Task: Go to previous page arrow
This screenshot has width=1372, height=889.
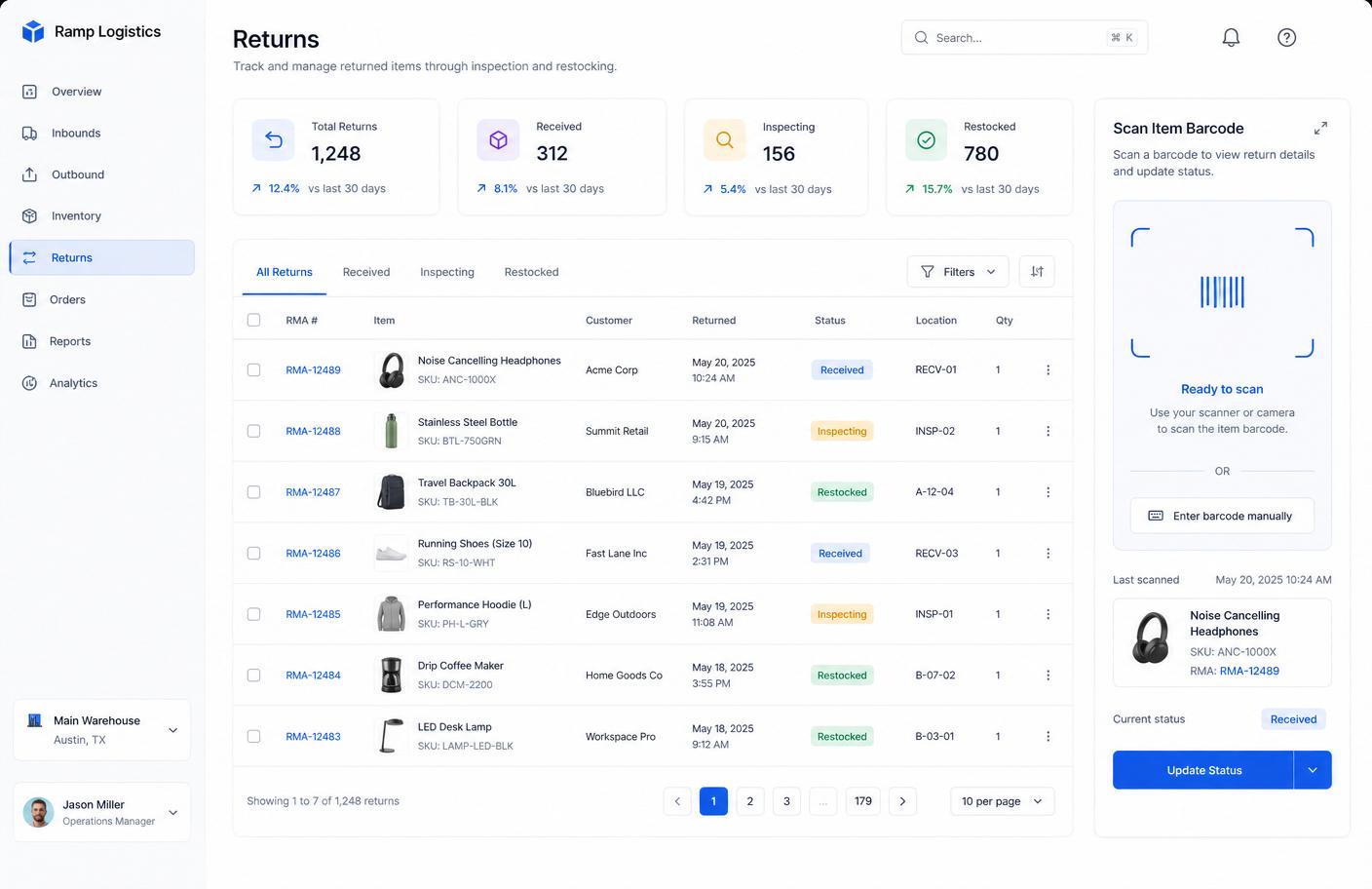Action: 677,801
